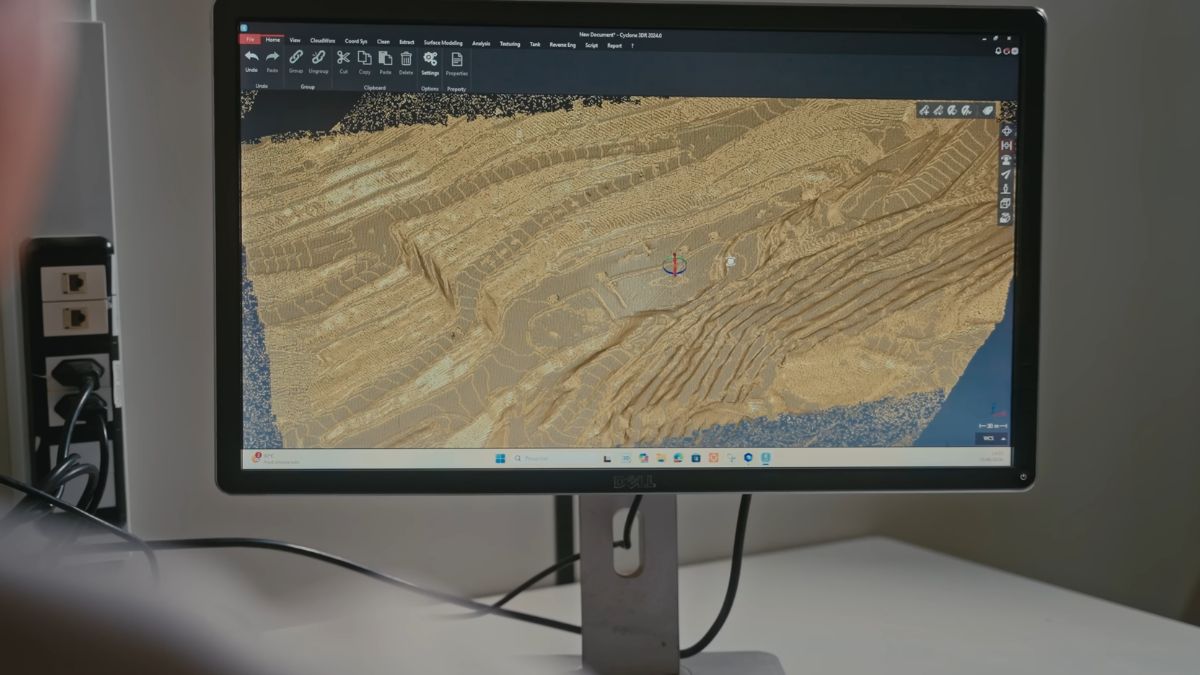Switch to the Analysis ribbon tab
The width and height of the screenshot is (1200, 675).
481,43
